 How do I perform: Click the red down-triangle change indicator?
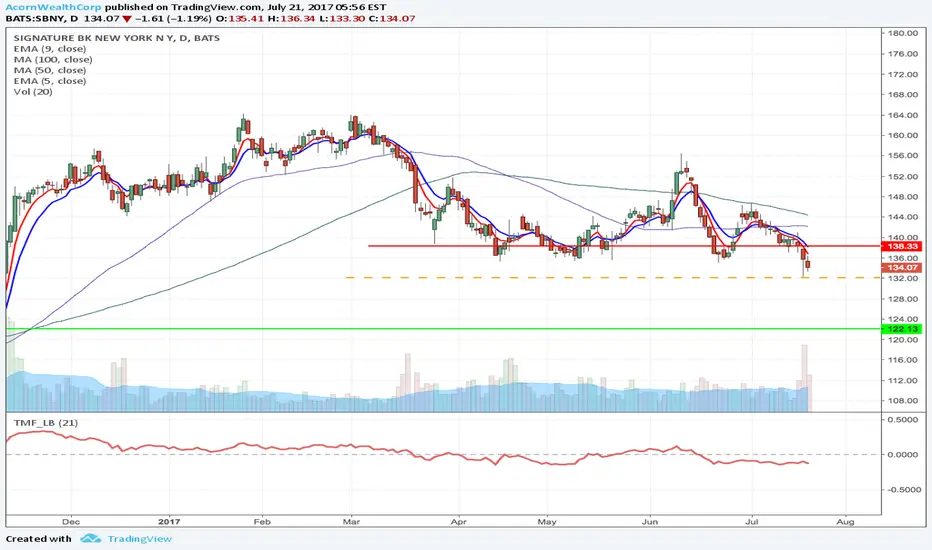127,19
